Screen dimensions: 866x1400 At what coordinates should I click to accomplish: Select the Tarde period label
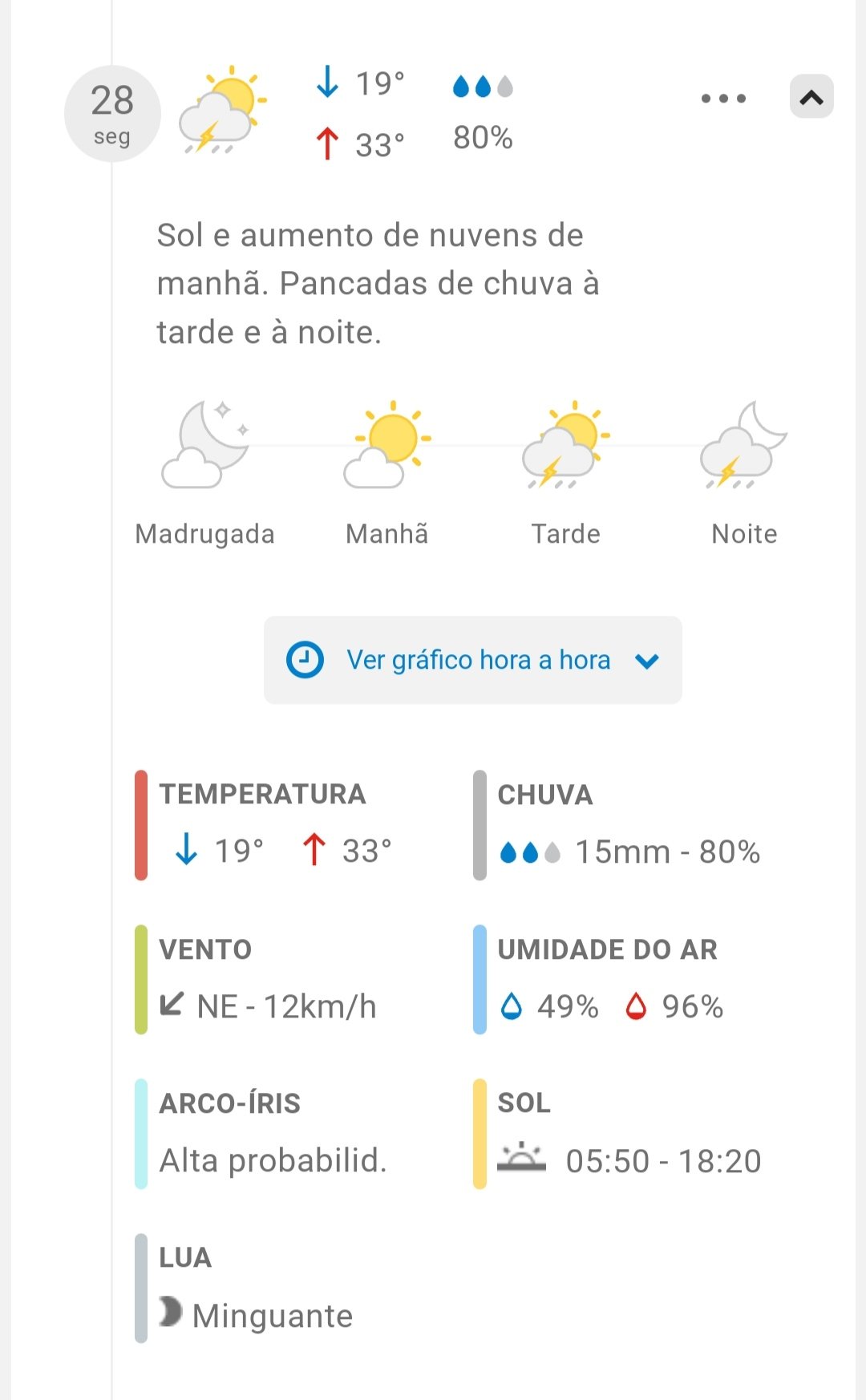pyautogui.click(x=565, y=534)
